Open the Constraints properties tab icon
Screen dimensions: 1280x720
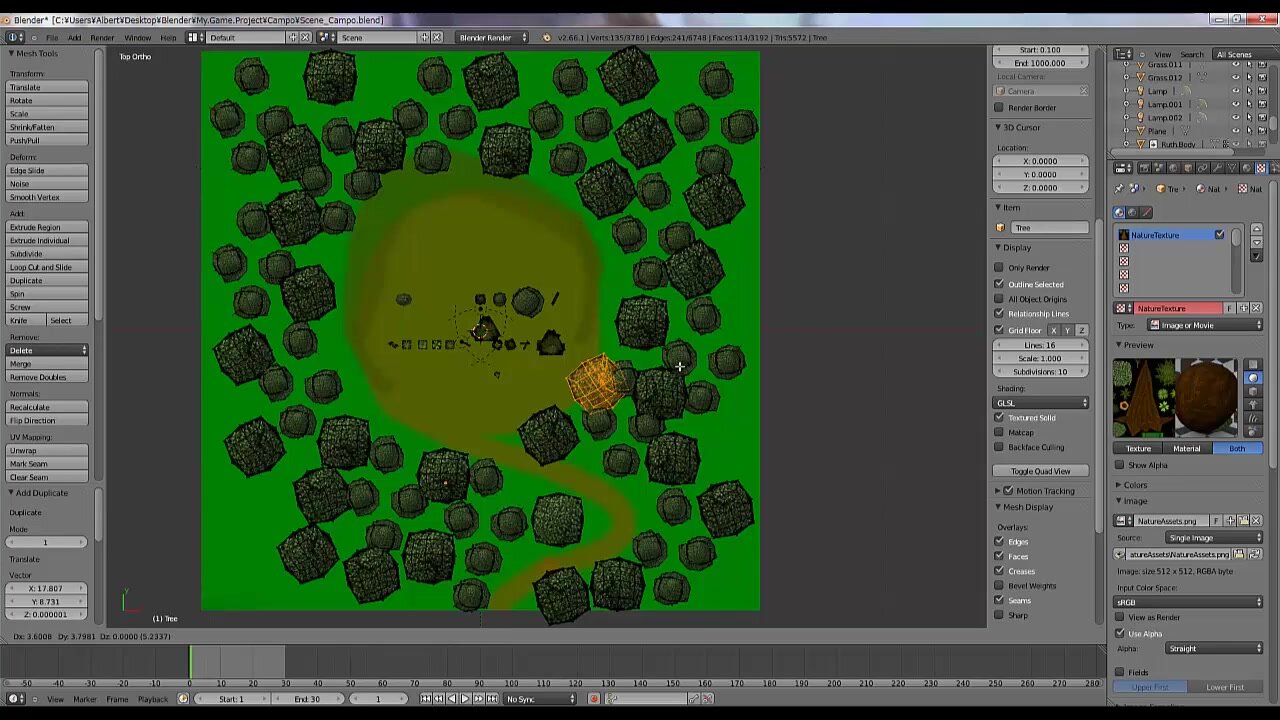tap(1202, 168)
